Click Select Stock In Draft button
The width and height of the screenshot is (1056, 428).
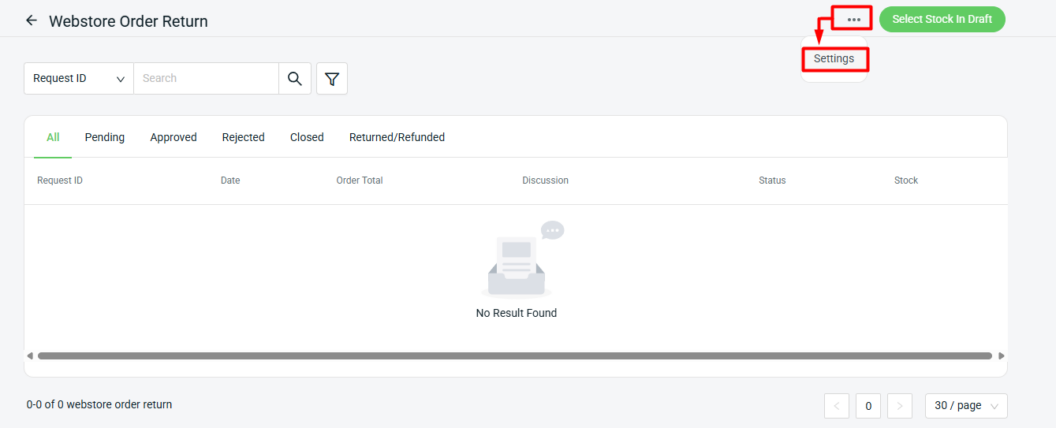[x=941, y=19]
